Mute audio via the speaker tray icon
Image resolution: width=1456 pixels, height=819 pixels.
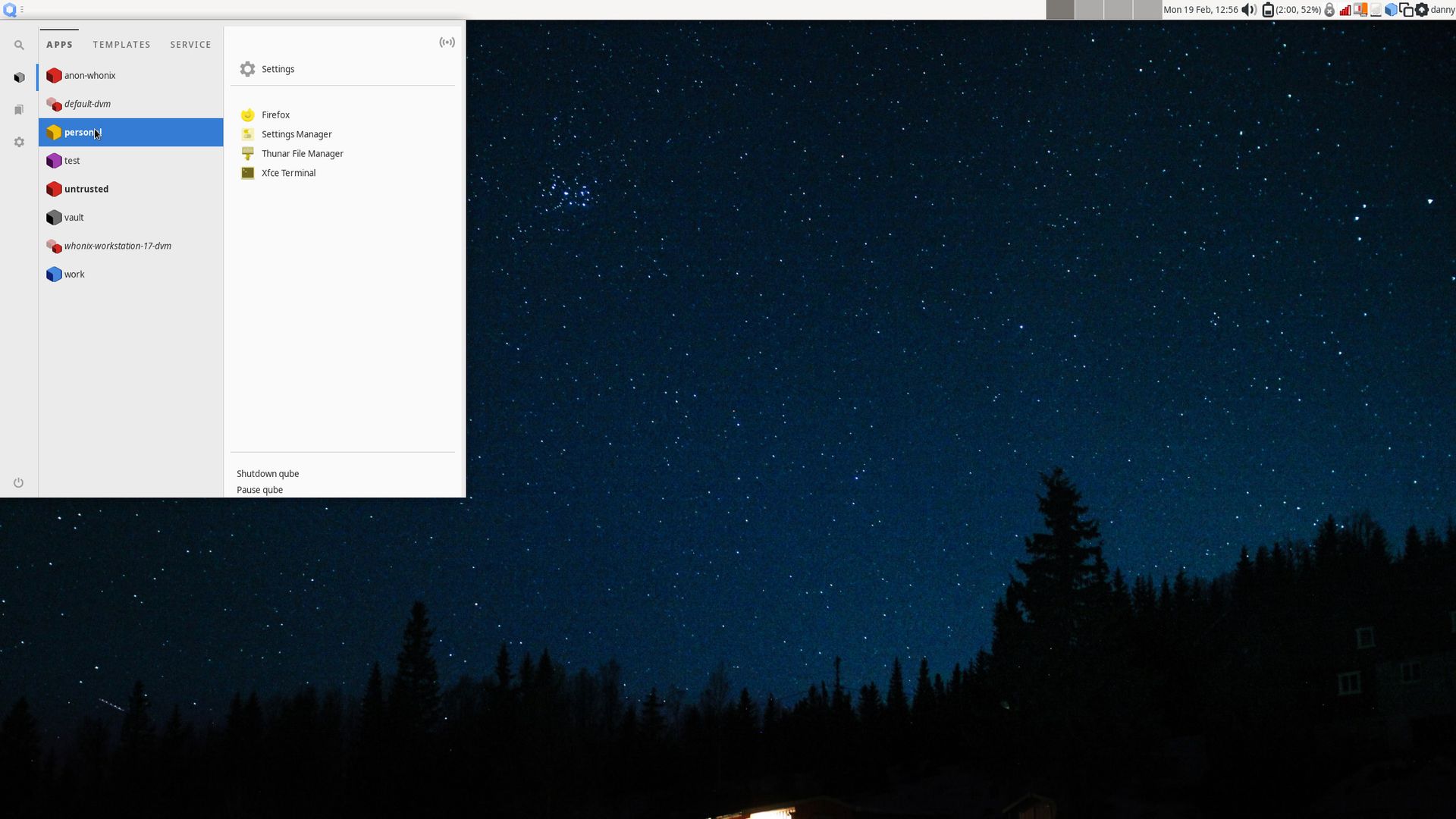click(1247, 10)
